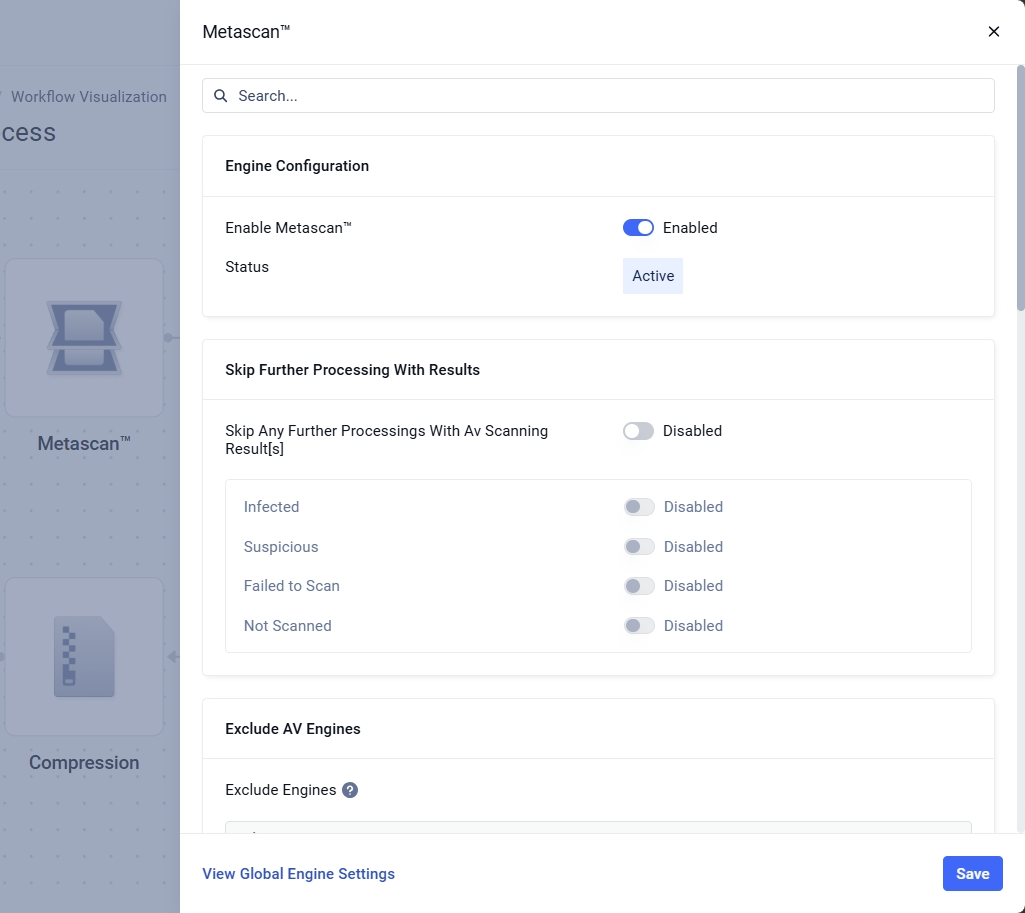1025x913 pixels.
Task: Toggle the Failed to Scan switch
Action: [639, 586]
